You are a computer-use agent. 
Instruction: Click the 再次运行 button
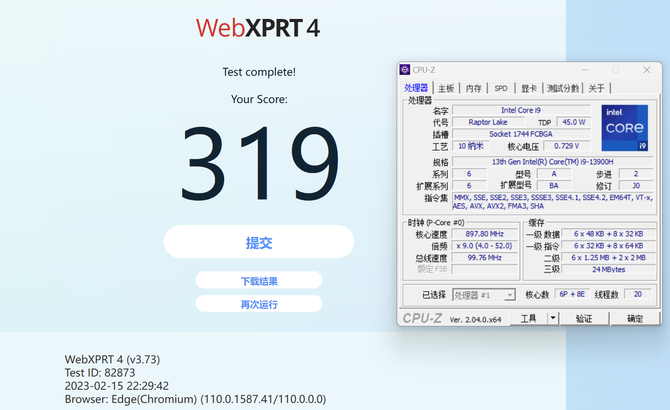259,304
